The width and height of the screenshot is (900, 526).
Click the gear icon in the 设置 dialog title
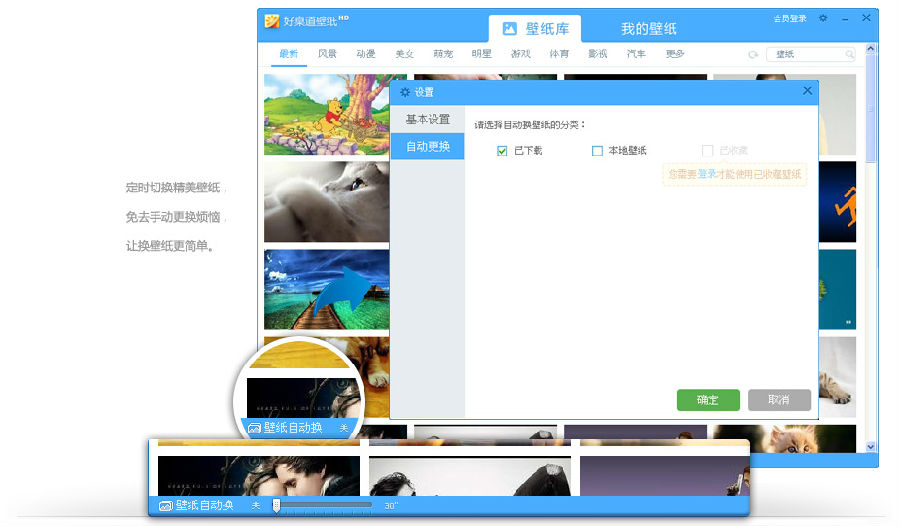point(405,92)
